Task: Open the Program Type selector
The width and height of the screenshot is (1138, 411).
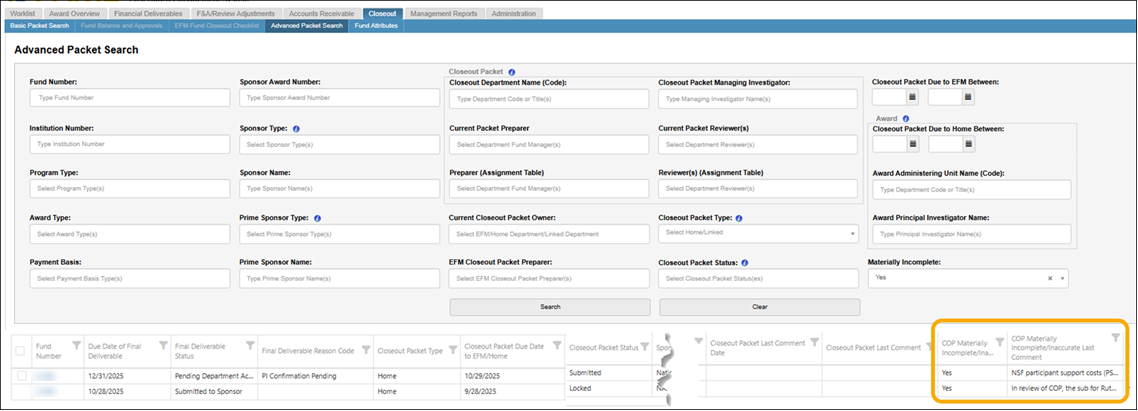Action: coord(130,189)
